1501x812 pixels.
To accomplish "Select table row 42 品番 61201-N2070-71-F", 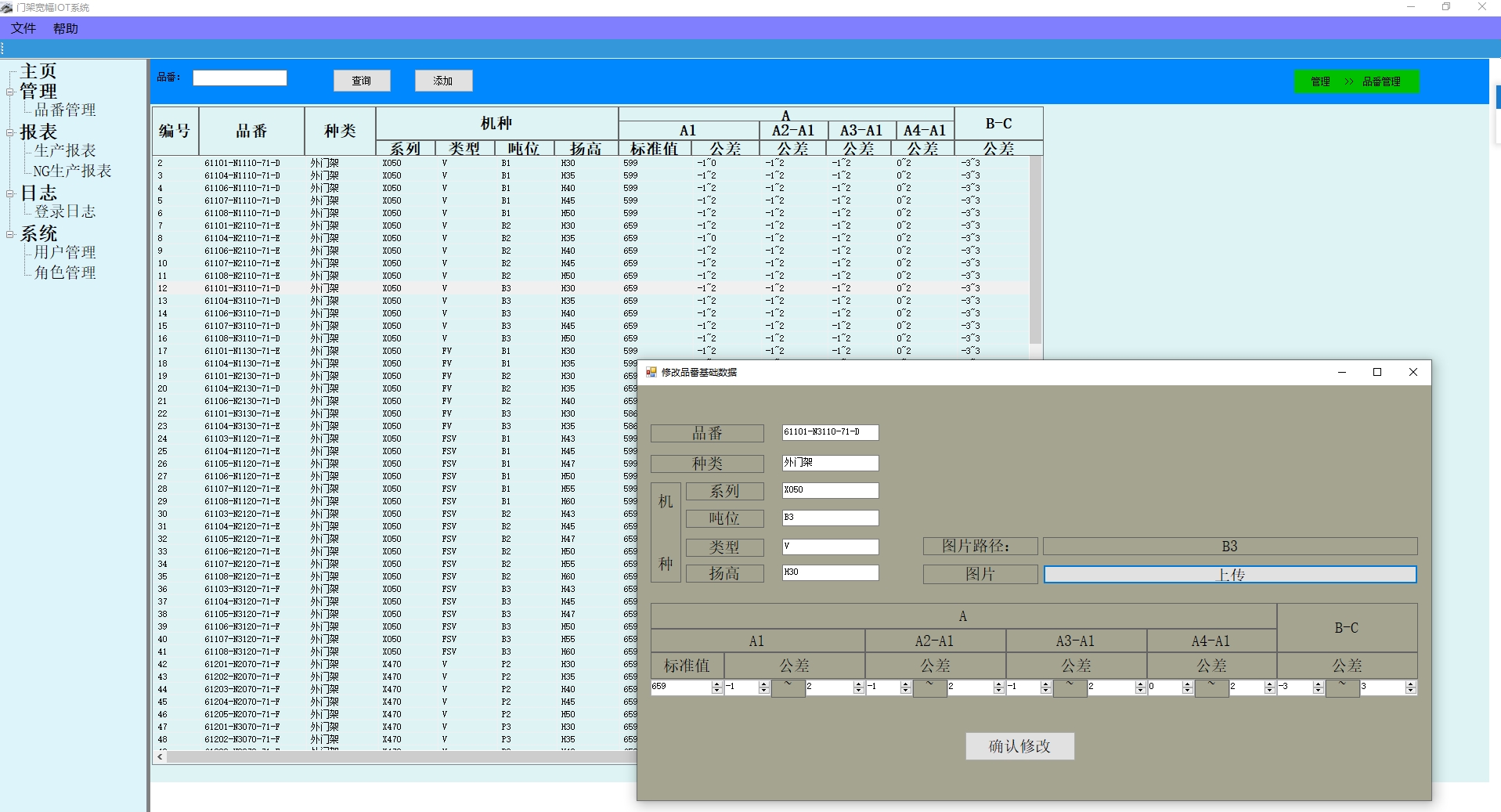I will (242, 664).
